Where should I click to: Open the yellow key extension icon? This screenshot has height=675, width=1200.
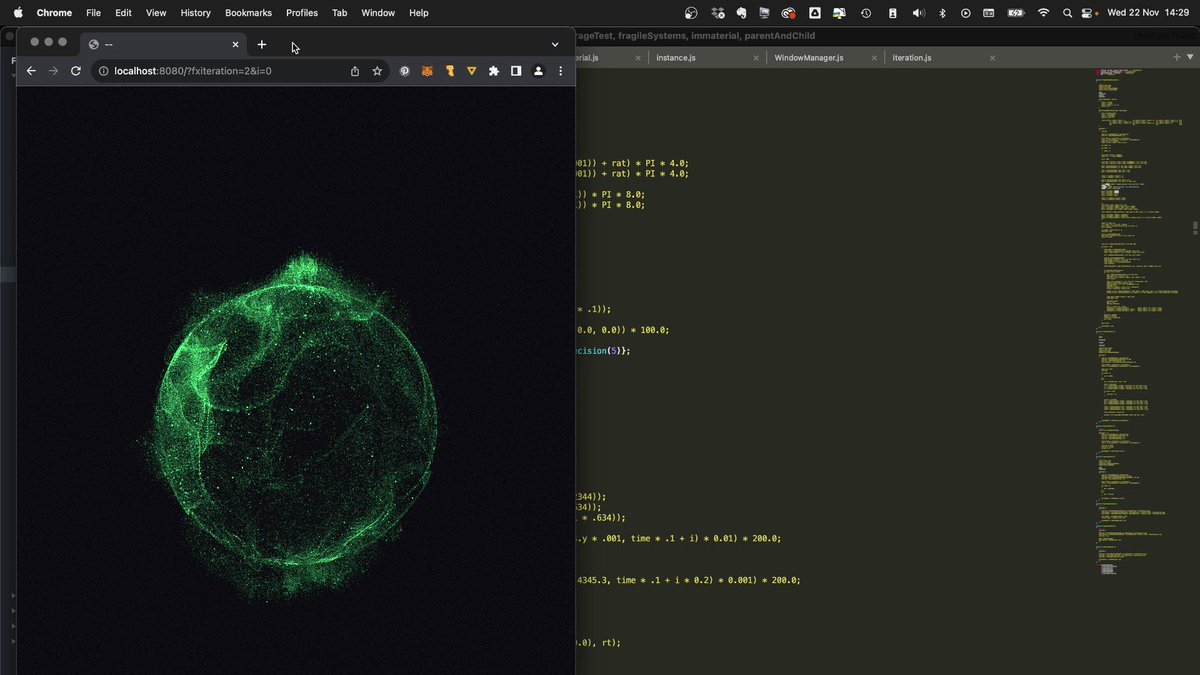pos(450,71)
